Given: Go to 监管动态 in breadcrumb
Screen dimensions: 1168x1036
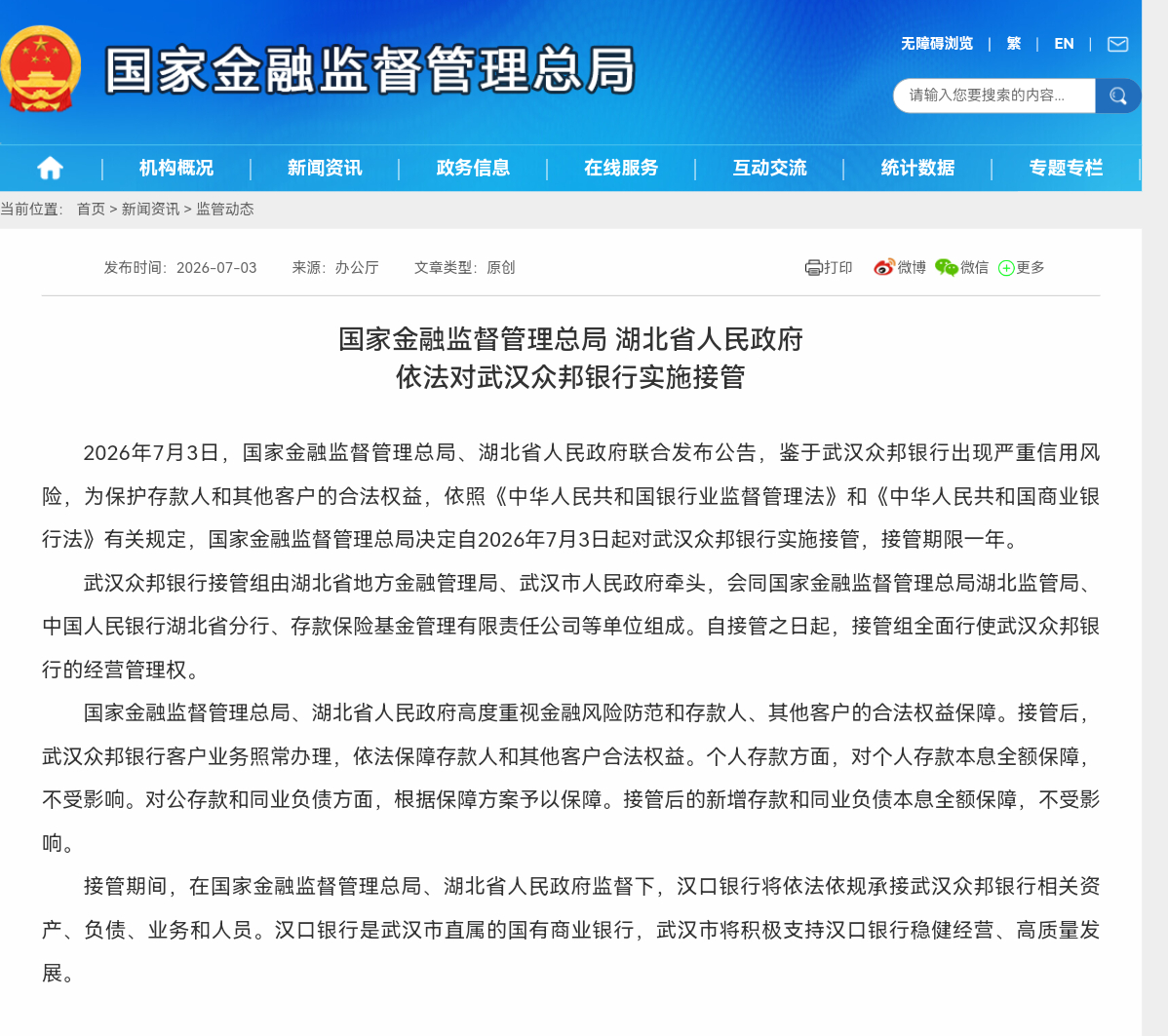Looking at the screenshot, I should (225, 210).
